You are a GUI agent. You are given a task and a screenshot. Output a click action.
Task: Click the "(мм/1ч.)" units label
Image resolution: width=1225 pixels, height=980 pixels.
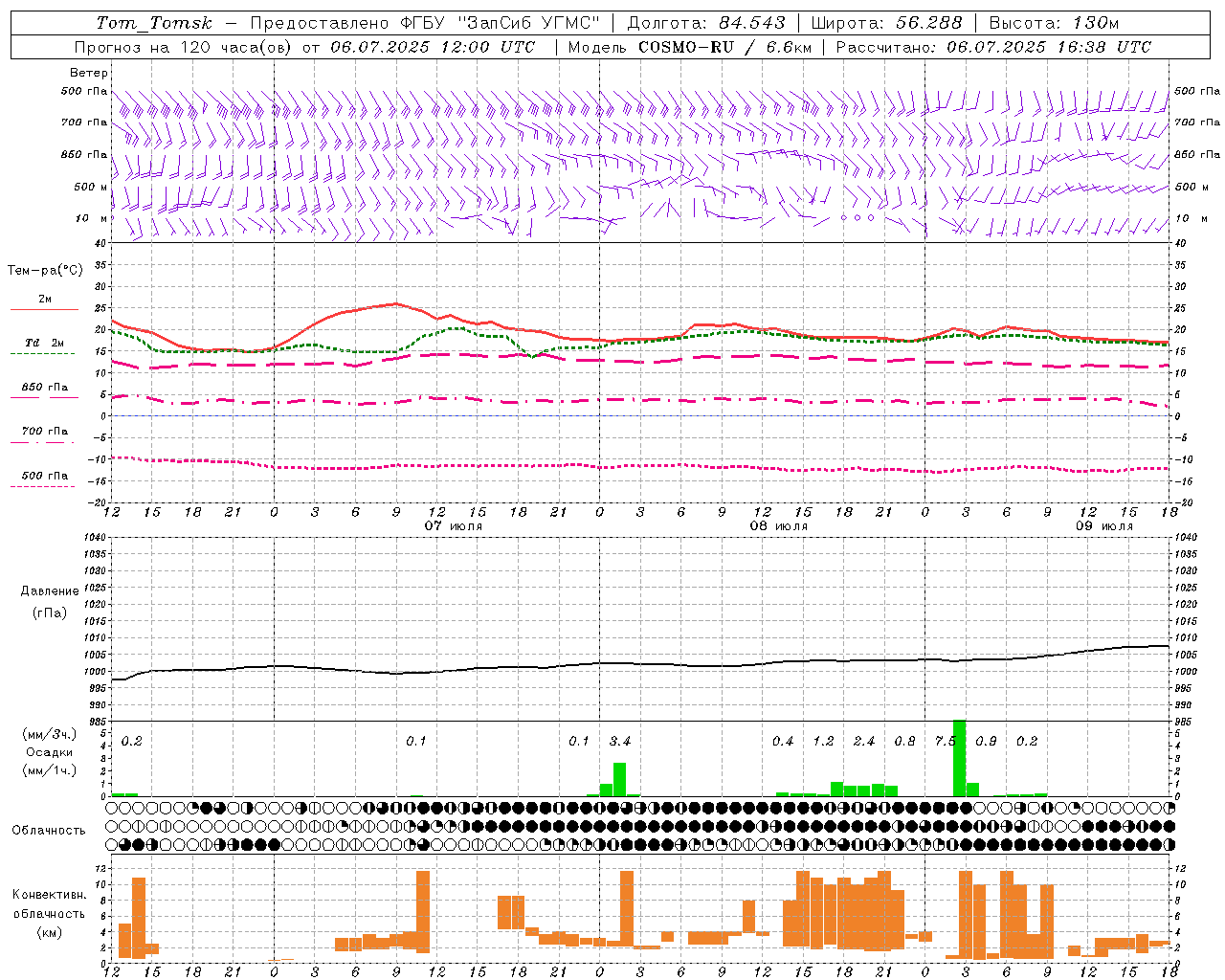coord(50,770)
